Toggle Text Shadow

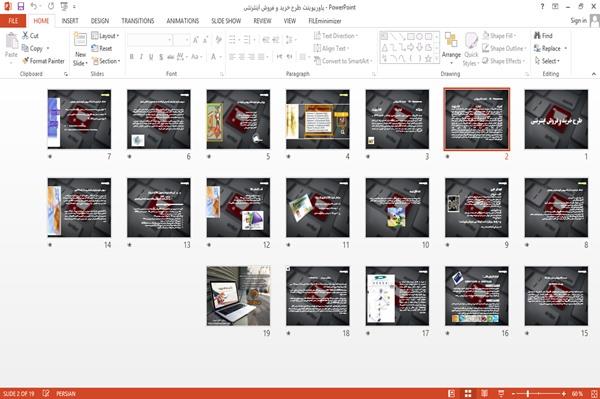click(x=161, y=57)
